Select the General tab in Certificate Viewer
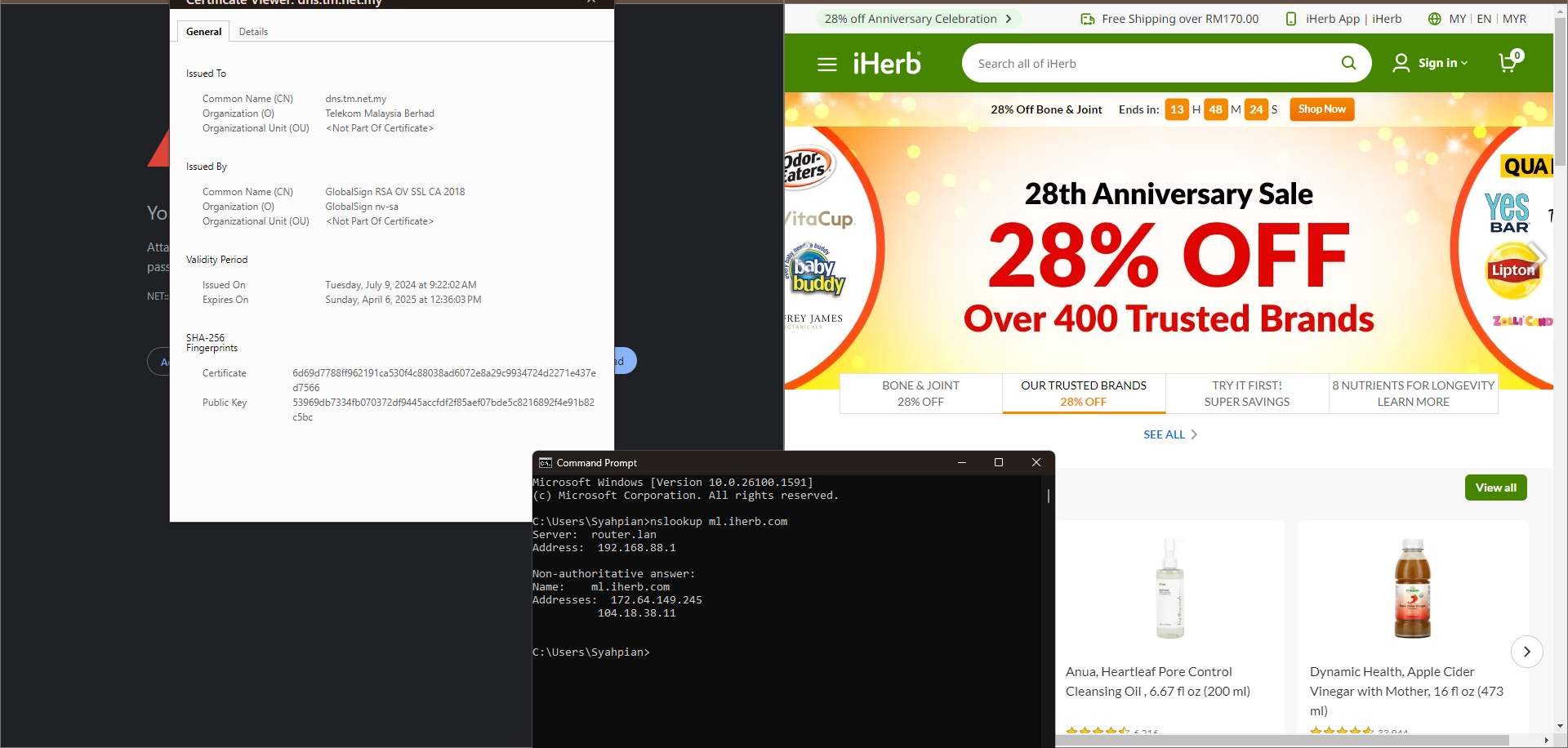Screen dimensions: 1568x748 pos(203,32)
